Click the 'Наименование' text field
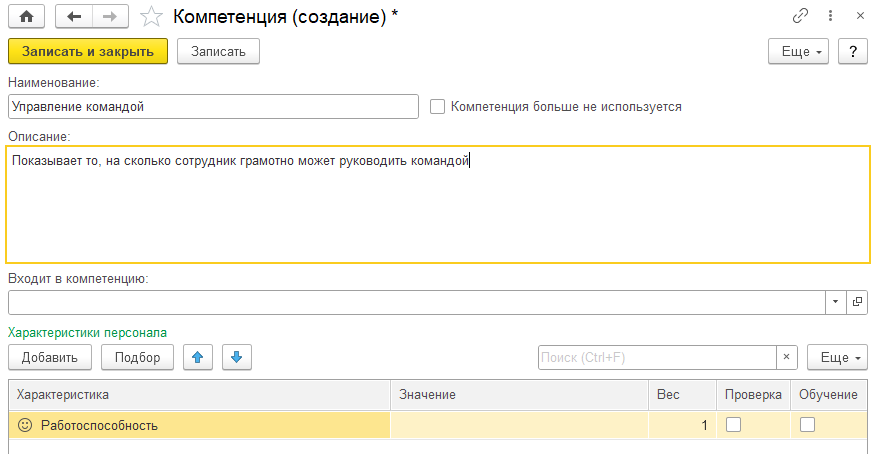 tap(212, 107)
